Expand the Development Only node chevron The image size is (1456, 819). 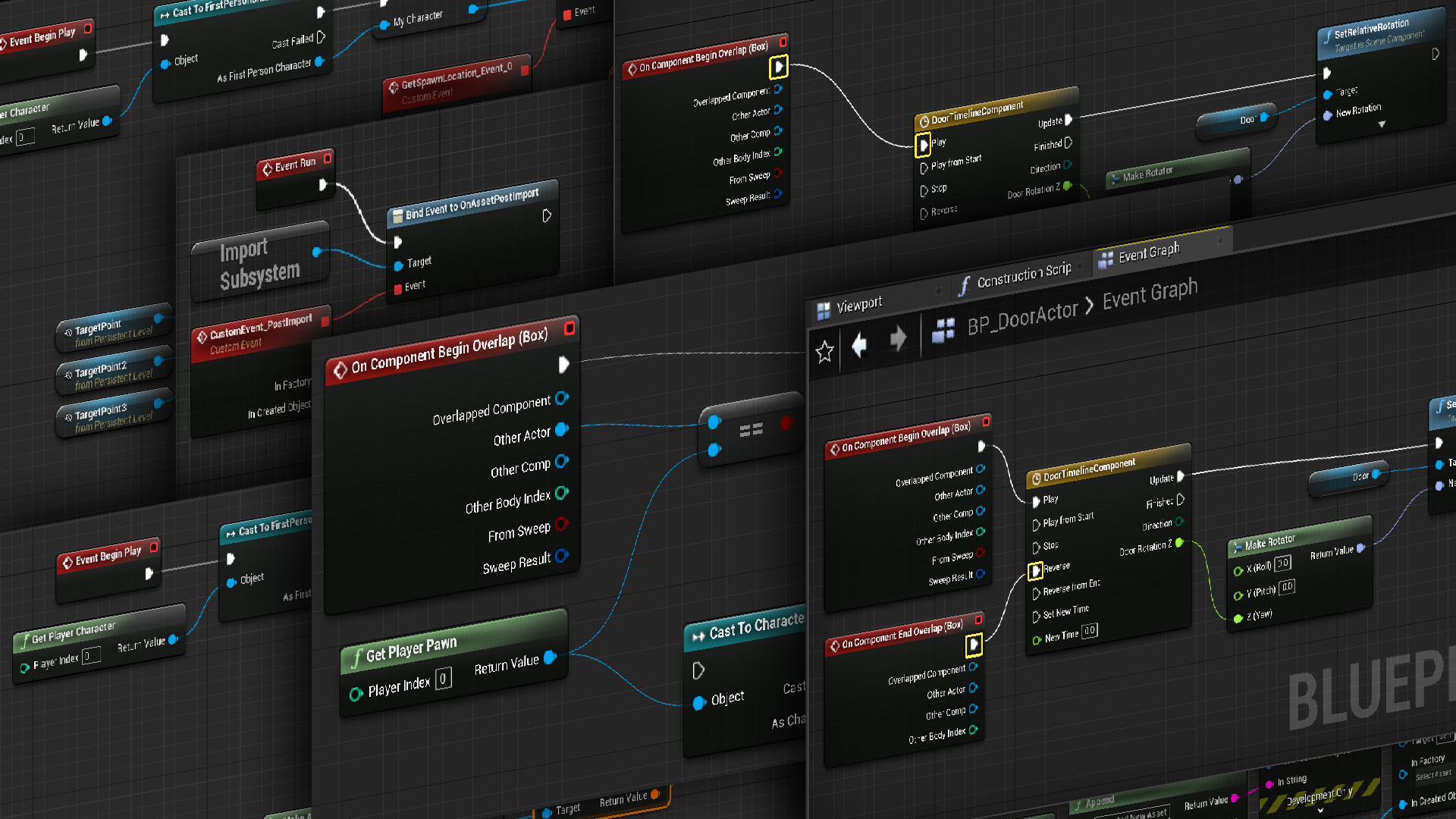tap(1320, 810)
